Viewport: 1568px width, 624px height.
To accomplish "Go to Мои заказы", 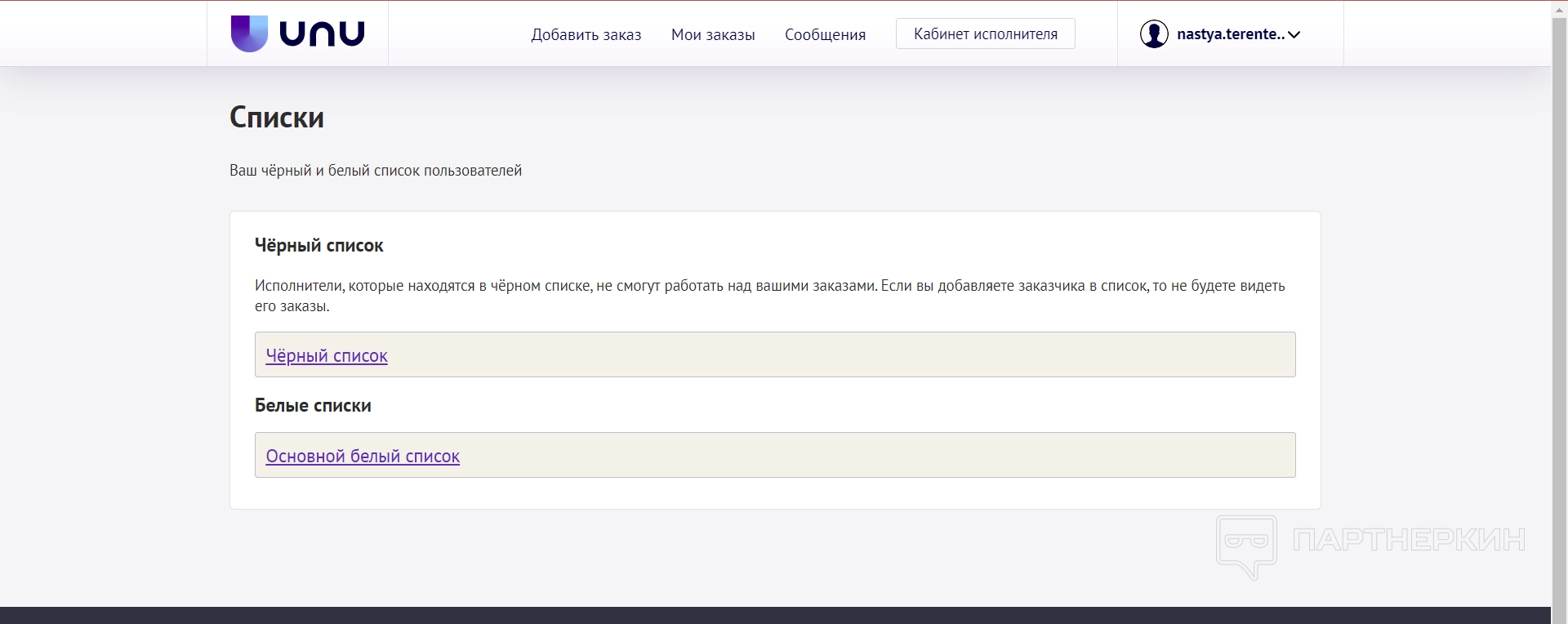I will (713, 35).
